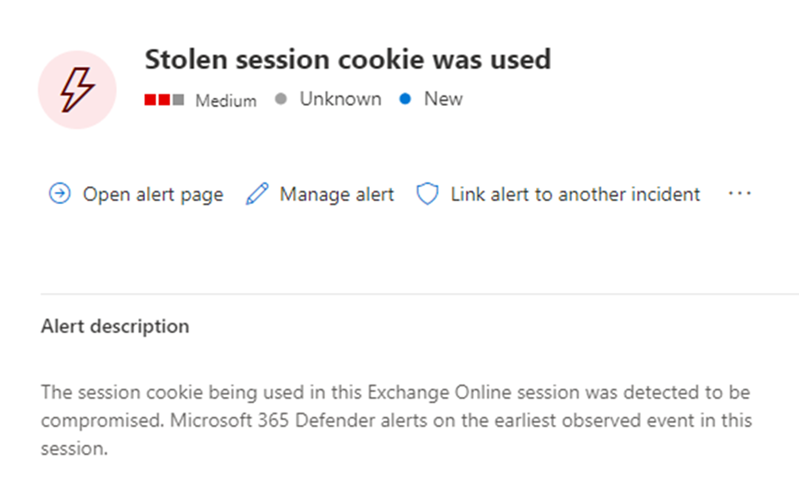Viewport: 799px width, 497px height.
Task: Click the 'Stolen session cookie was used' title
Action: [x=348, y=60]
